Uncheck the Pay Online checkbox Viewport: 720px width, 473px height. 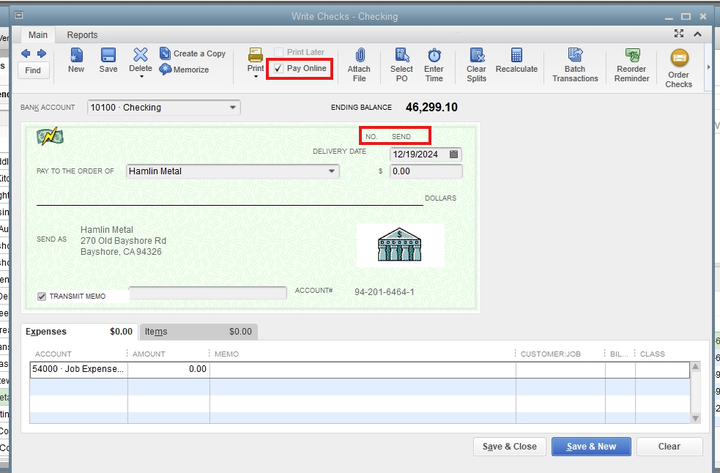pyautogui.click(x=278, y=68)
